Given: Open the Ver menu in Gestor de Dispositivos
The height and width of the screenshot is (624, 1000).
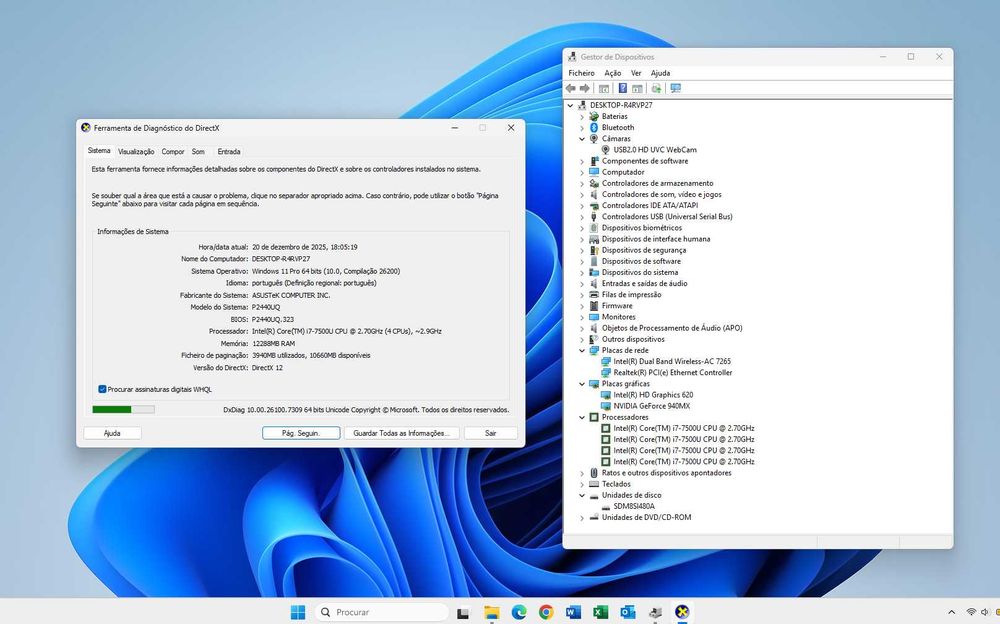Looking at the screenshot, I should pyautogui.click(x=636, y=73).
